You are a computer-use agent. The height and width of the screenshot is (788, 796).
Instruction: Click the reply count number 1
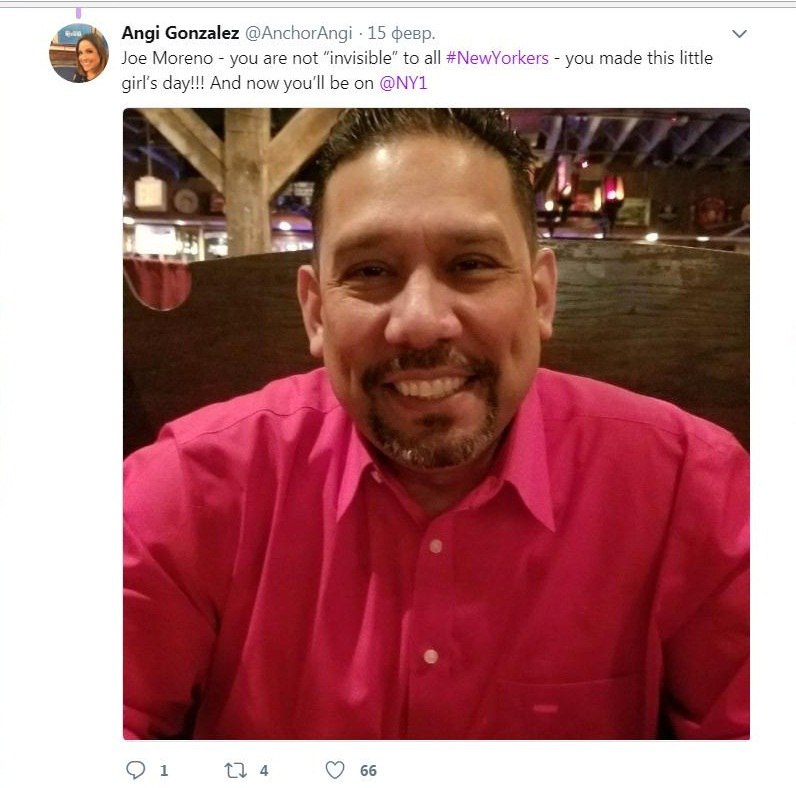(x=164, y=771)
